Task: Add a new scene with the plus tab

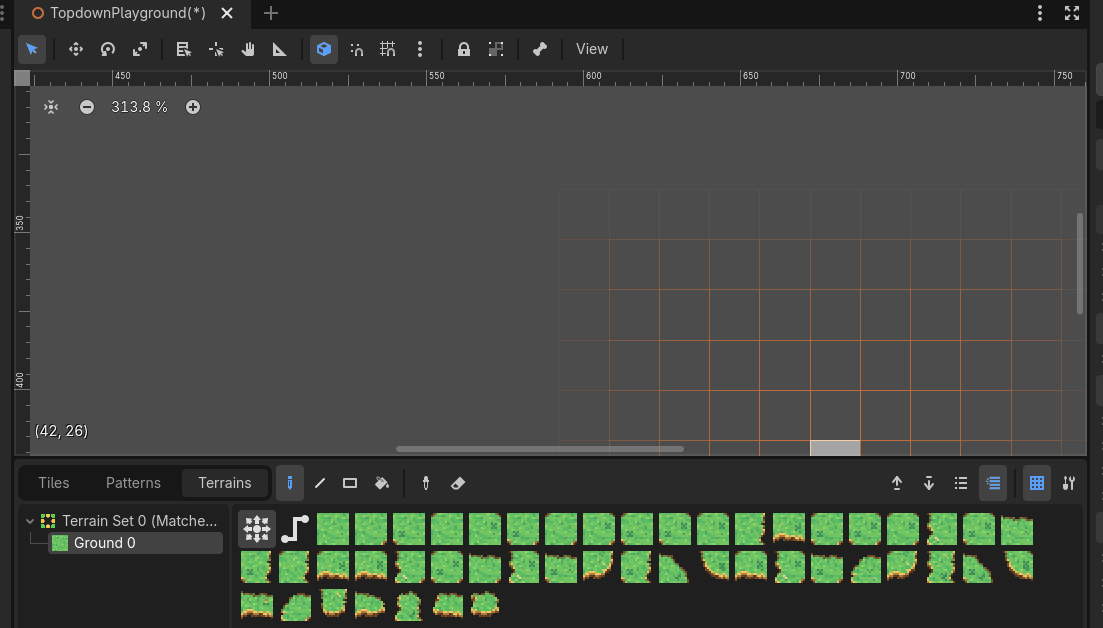Action: (271, 13)
